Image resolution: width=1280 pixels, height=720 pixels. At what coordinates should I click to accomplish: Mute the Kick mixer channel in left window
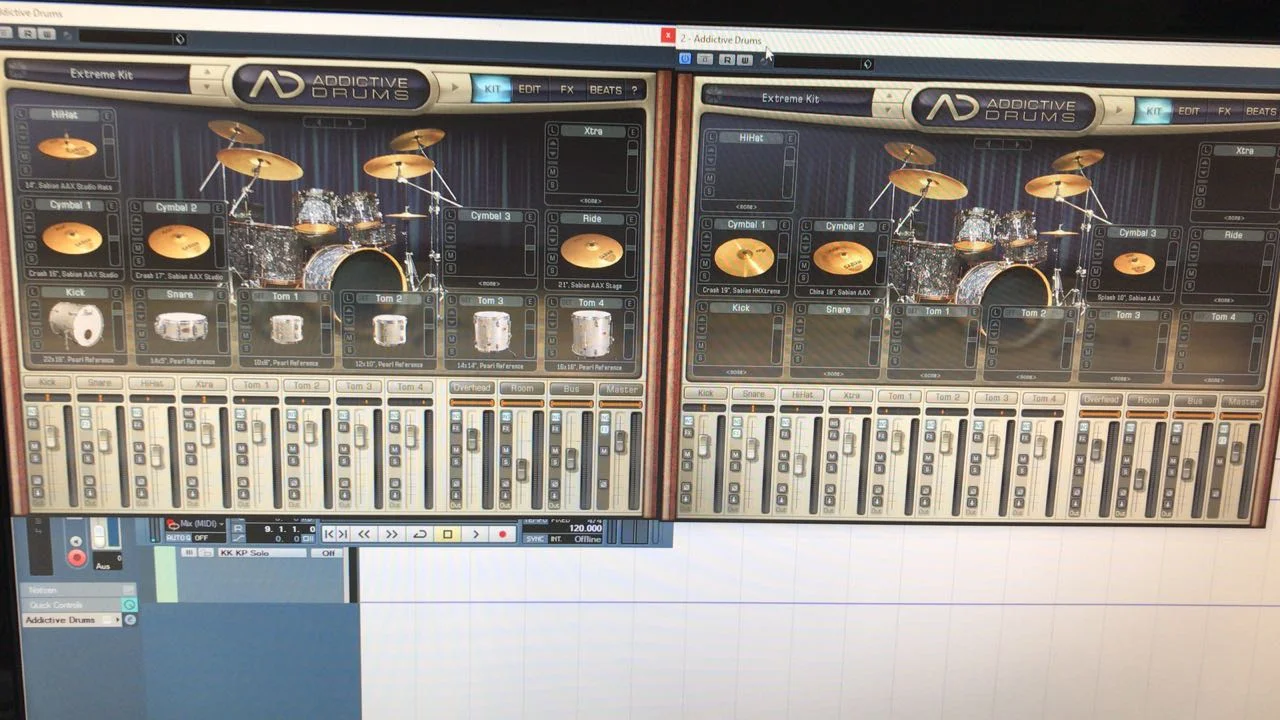click(36, 447)
